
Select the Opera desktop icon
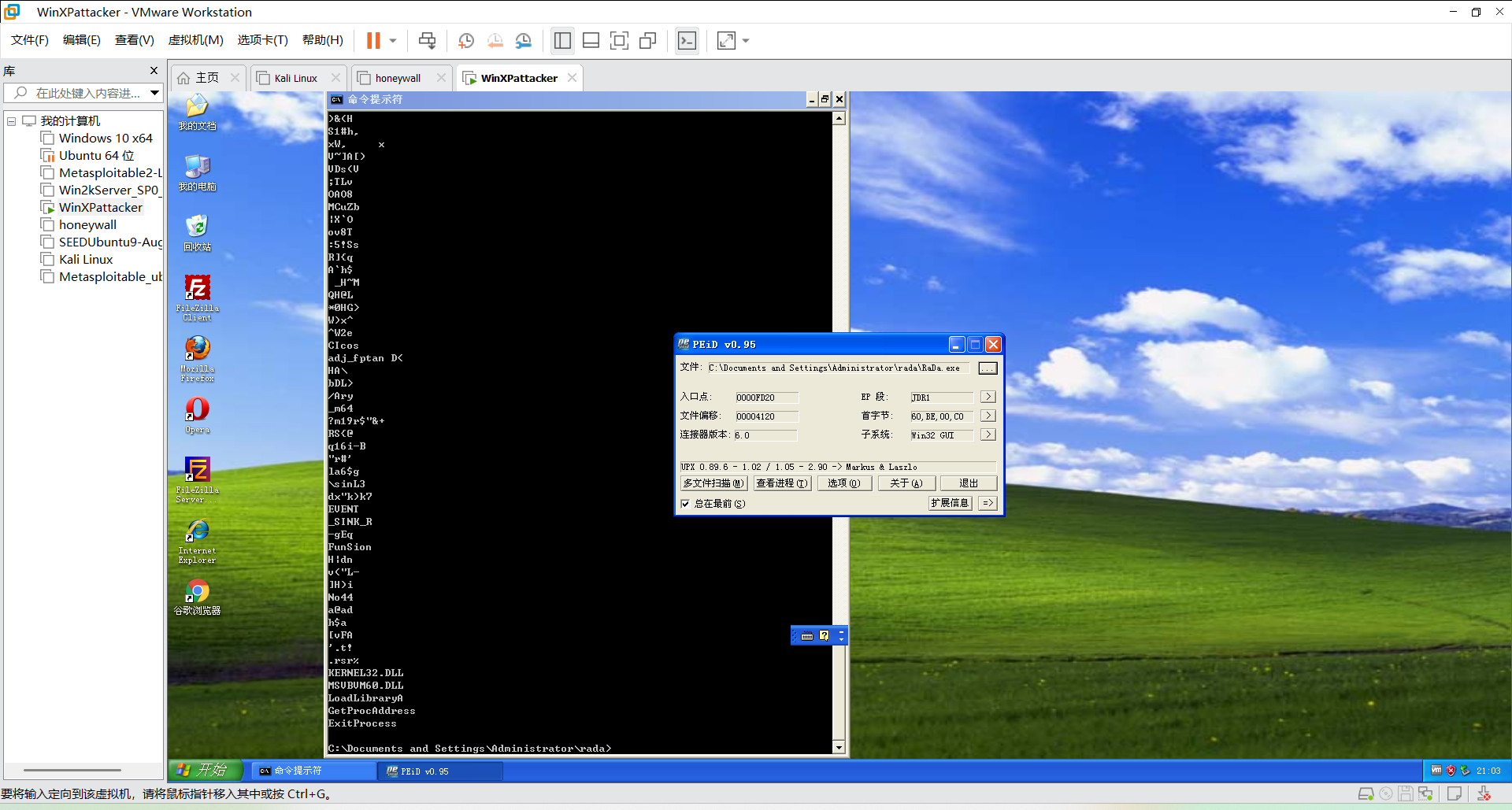pyautogui.click(x=197, y=416)
